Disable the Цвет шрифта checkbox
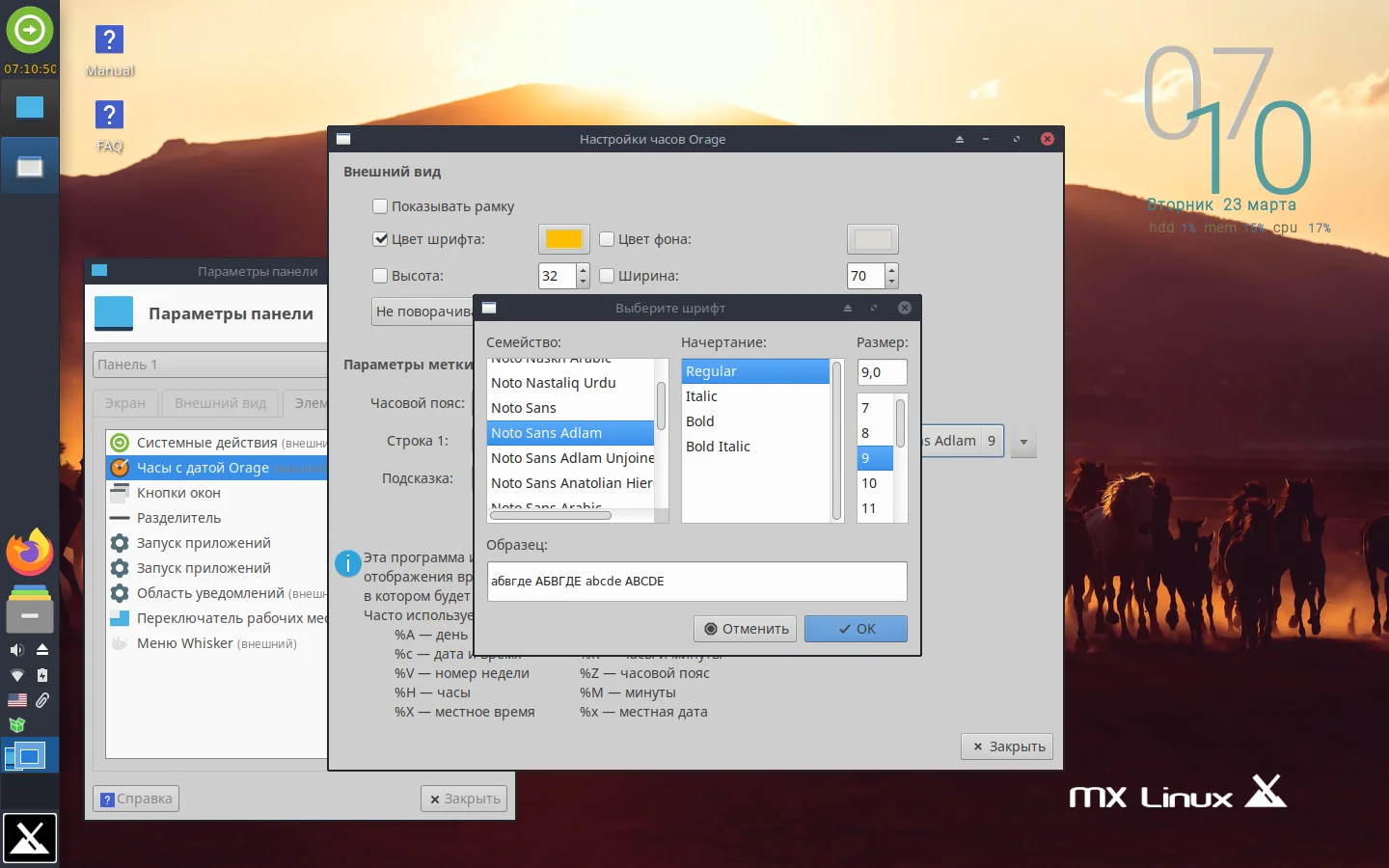The image size is (1389, 868). (x=381, y=239)
